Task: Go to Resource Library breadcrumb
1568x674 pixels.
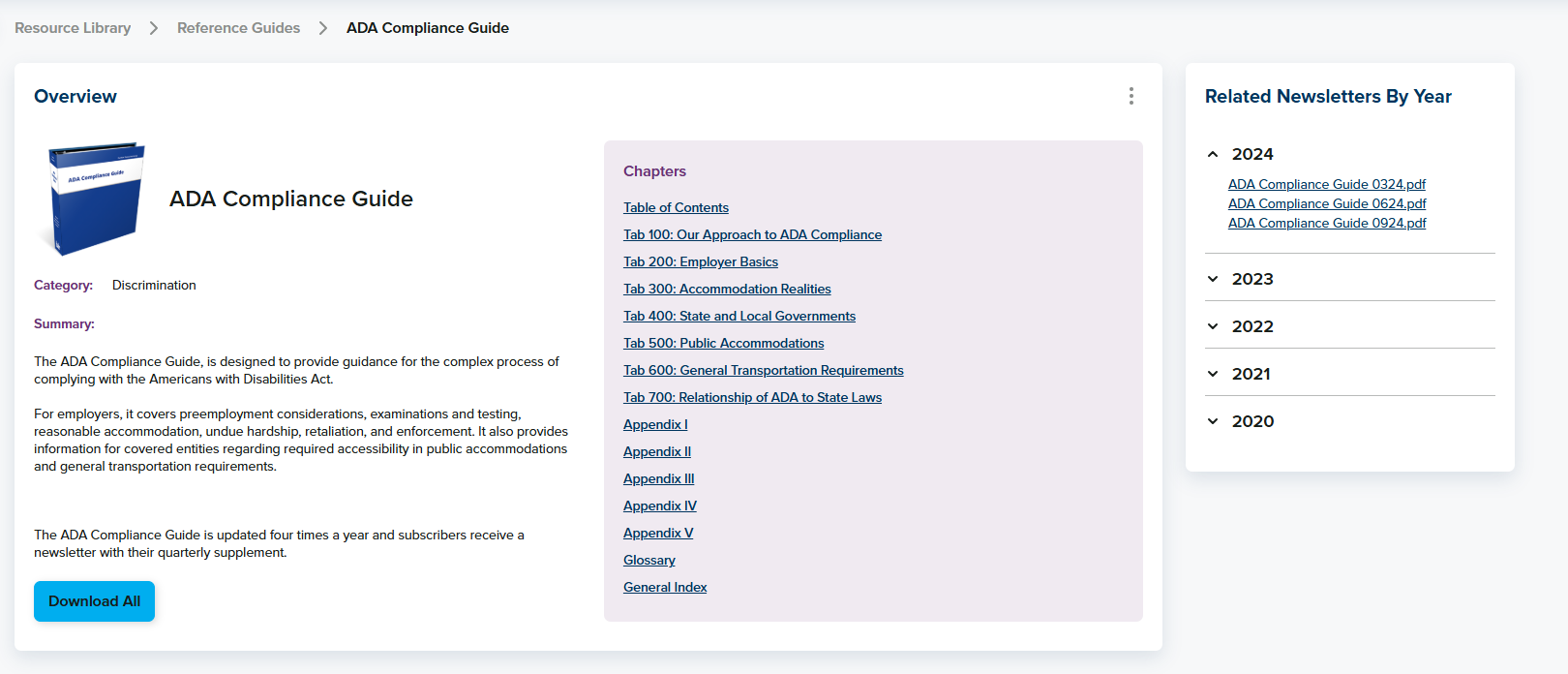Action: click(73, 28)
